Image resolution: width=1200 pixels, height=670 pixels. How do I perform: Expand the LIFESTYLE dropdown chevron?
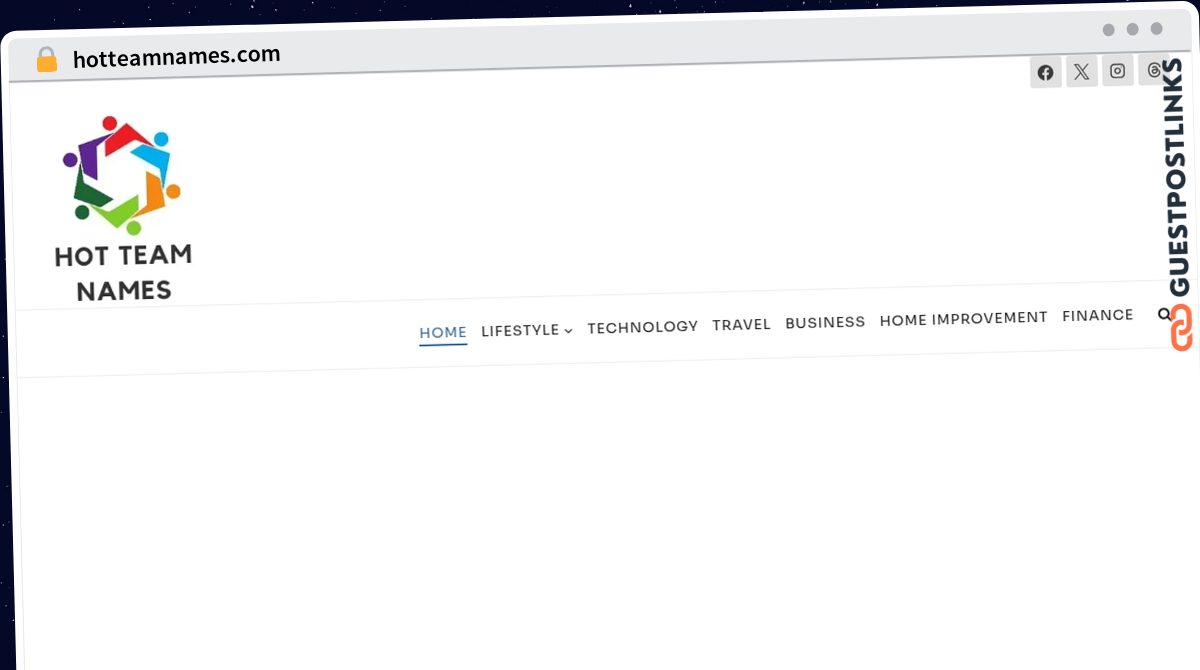point(568,330)
